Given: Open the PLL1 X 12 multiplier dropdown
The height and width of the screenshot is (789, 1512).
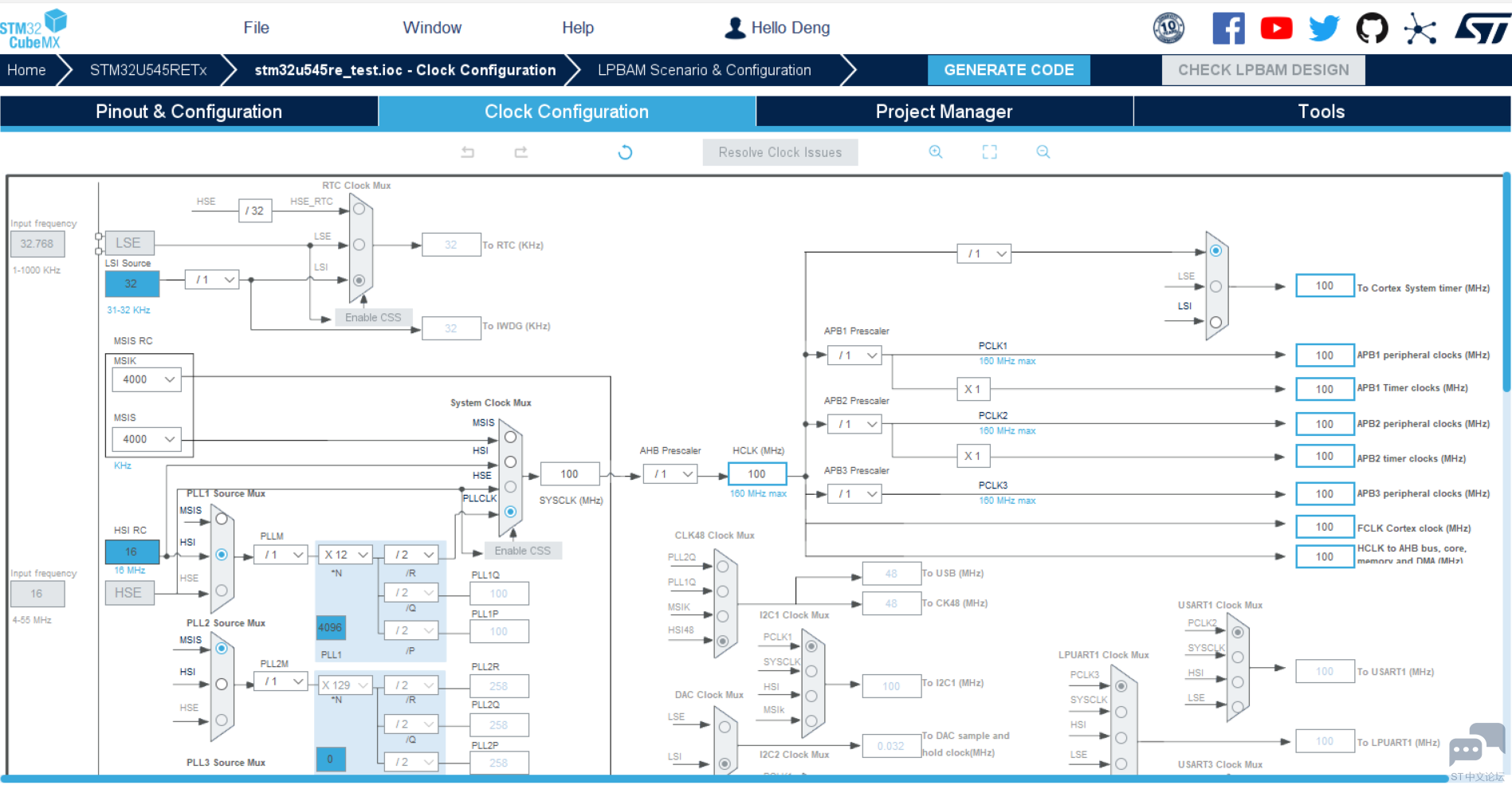Looking at the screenshot, I should 346,555.
